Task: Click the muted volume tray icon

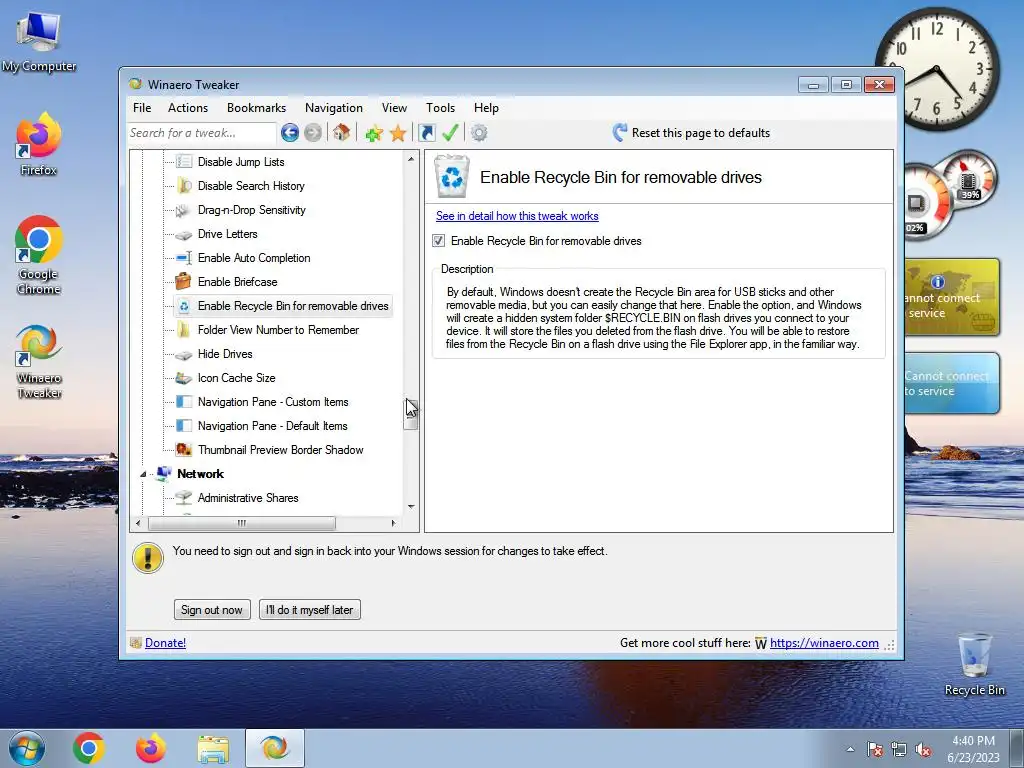Action: tap(923, 749)
